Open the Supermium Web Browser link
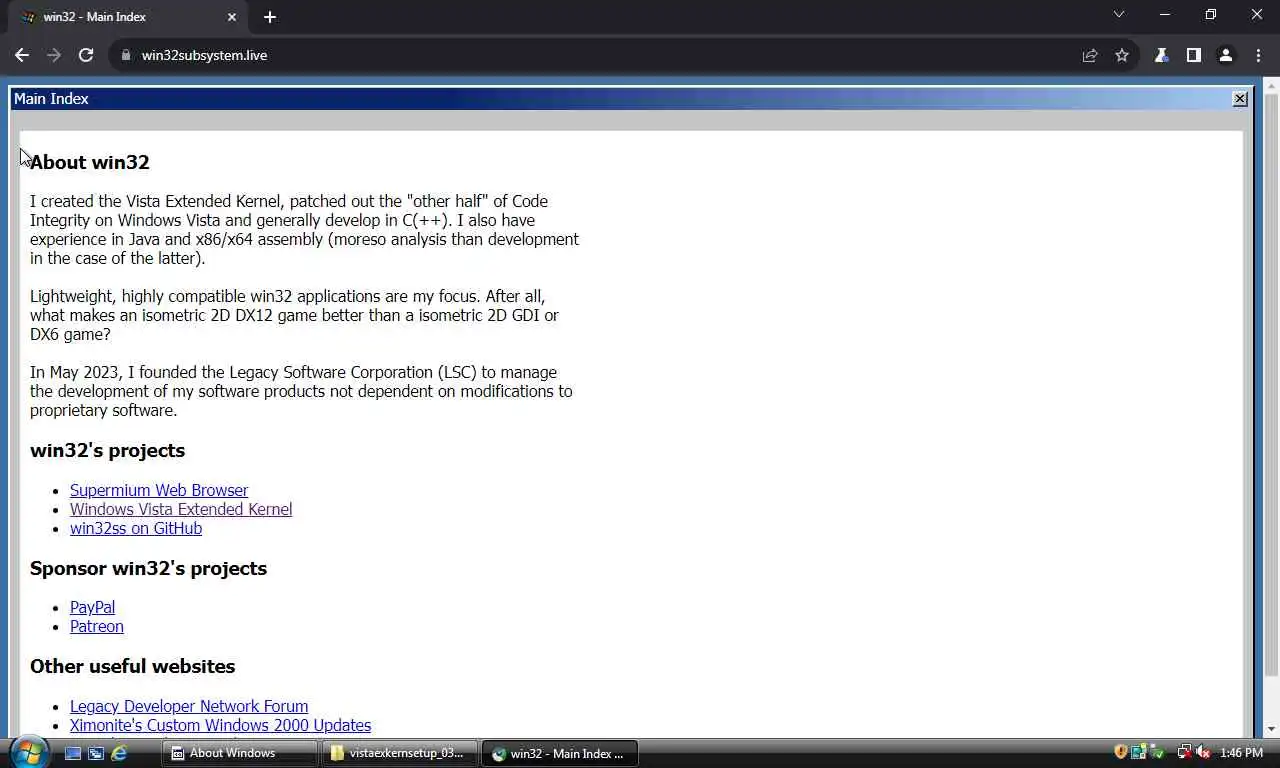The image size is (1280, 768). [159, 490]
